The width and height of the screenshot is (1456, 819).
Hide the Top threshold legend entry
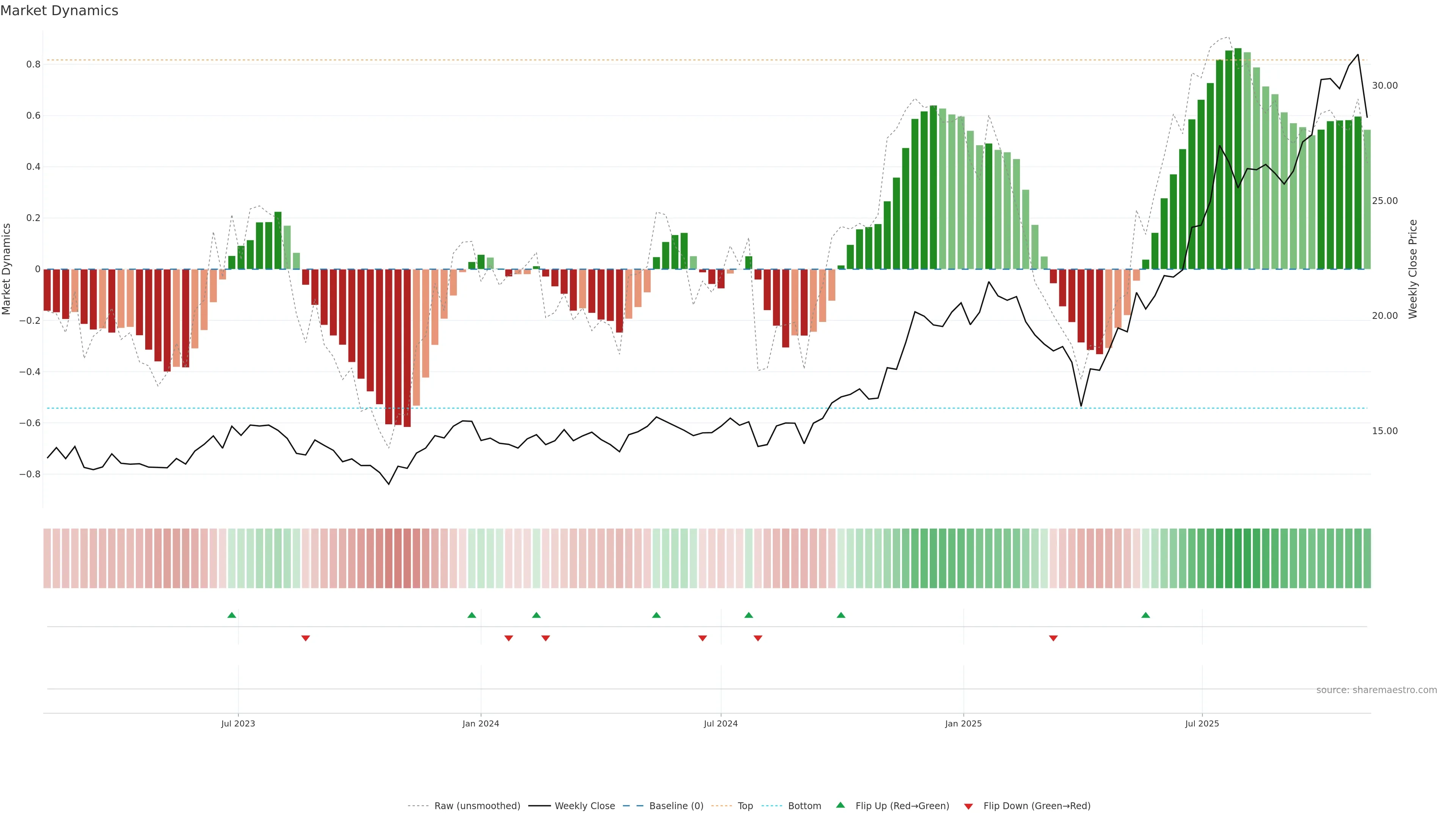(745, 806)
